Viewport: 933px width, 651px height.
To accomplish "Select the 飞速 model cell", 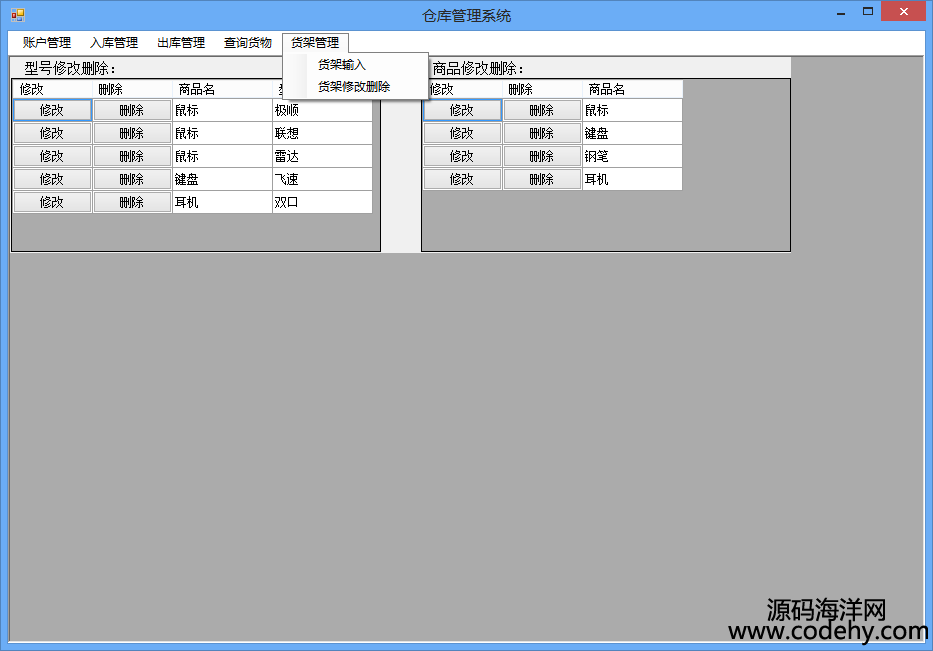I will [322, 179].
